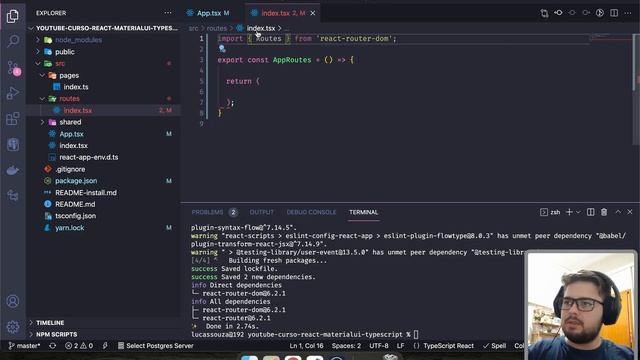
Task: Open the Extensions view
Action: click(13, 119)
